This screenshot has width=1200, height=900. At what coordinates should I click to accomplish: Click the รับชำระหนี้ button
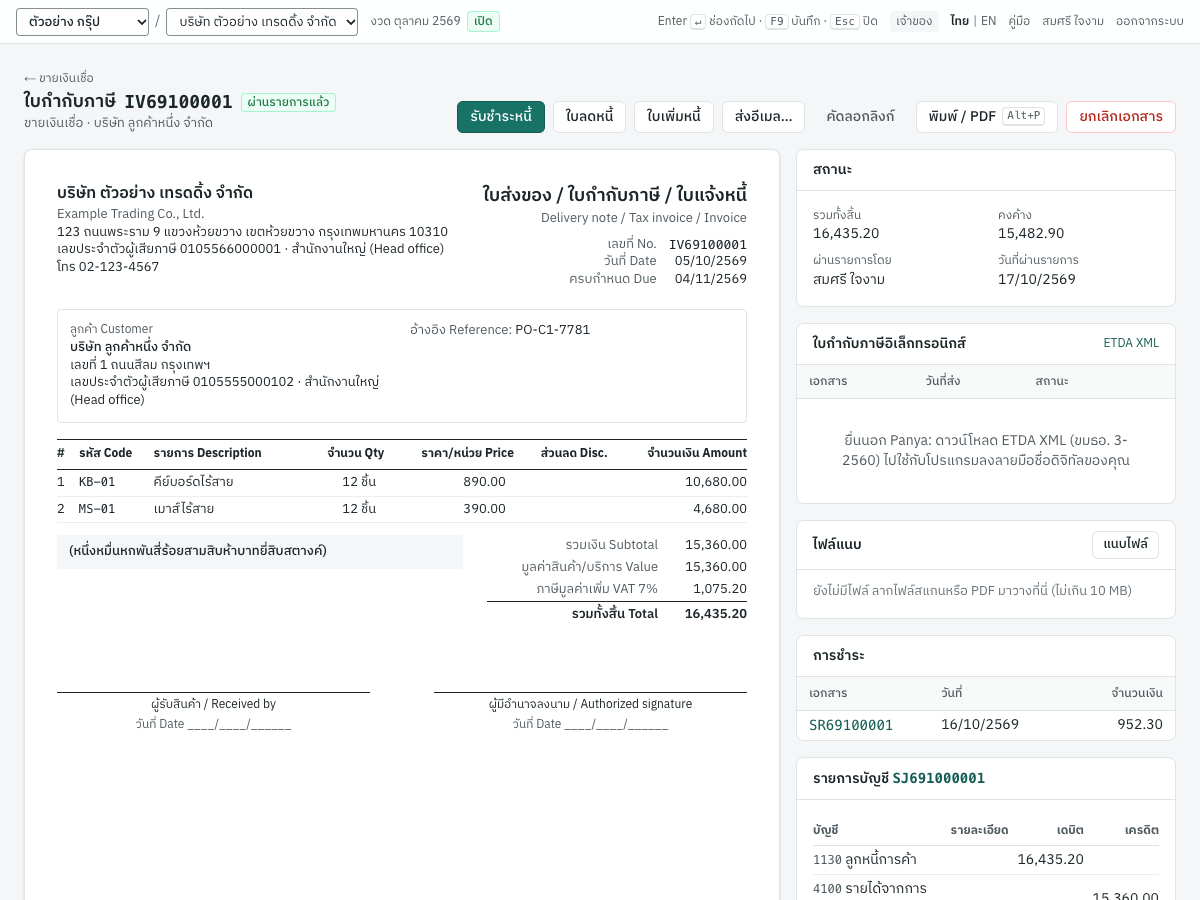(x=501, y=117)
